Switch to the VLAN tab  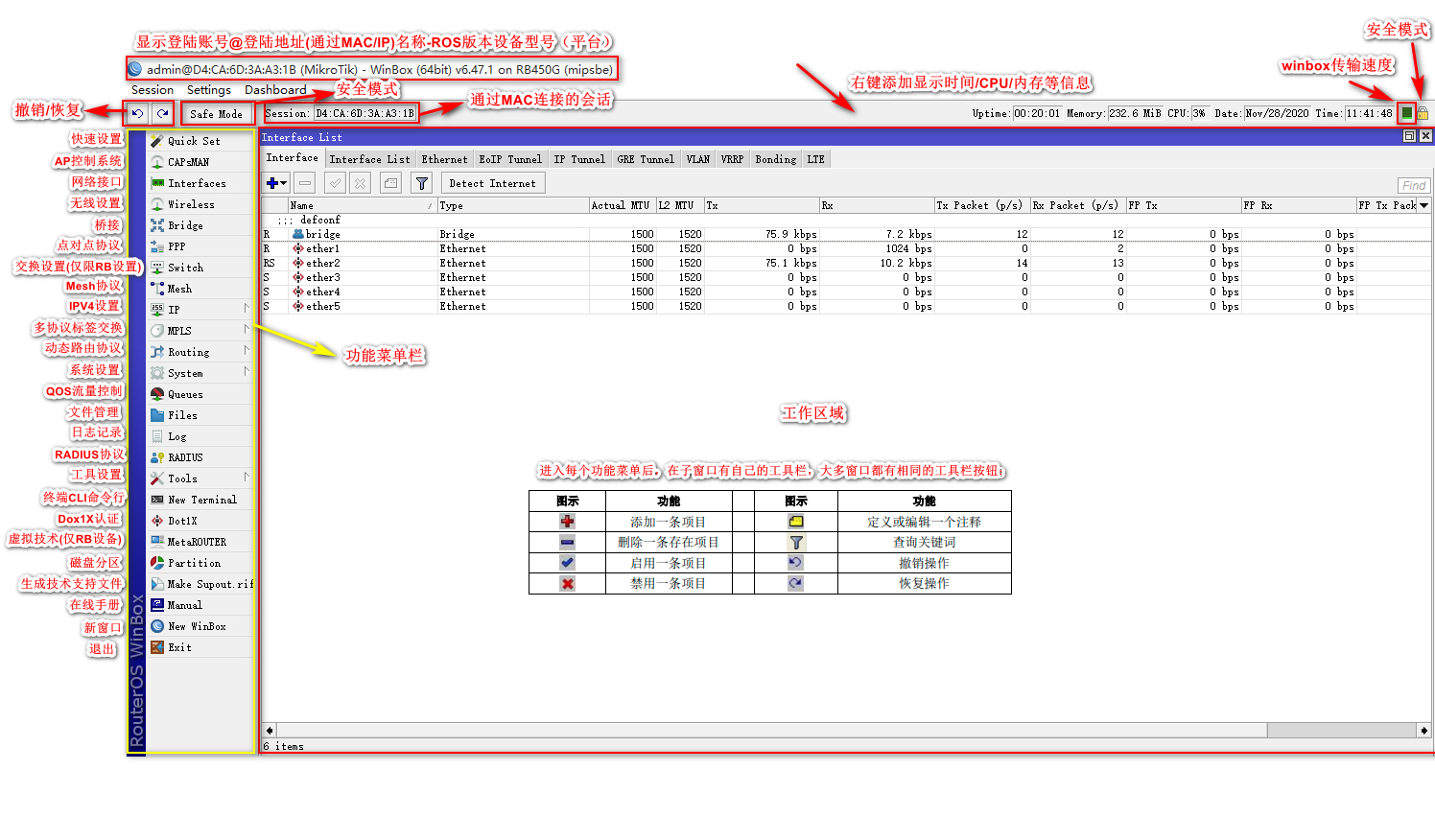[697, 159]
